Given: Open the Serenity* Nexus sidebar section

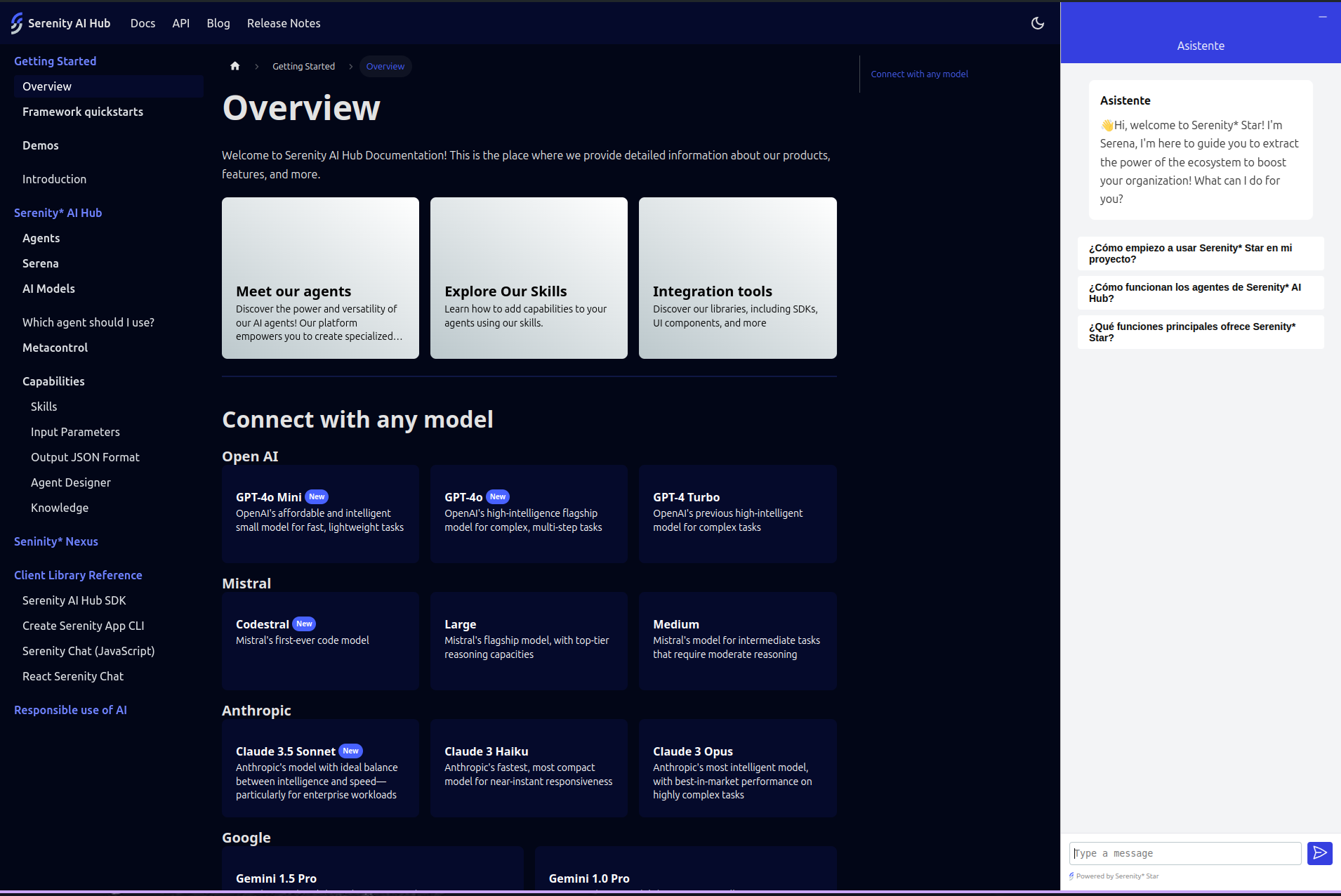Looking at the screenshot, I should pyautogui.click(x=56, y=541).
